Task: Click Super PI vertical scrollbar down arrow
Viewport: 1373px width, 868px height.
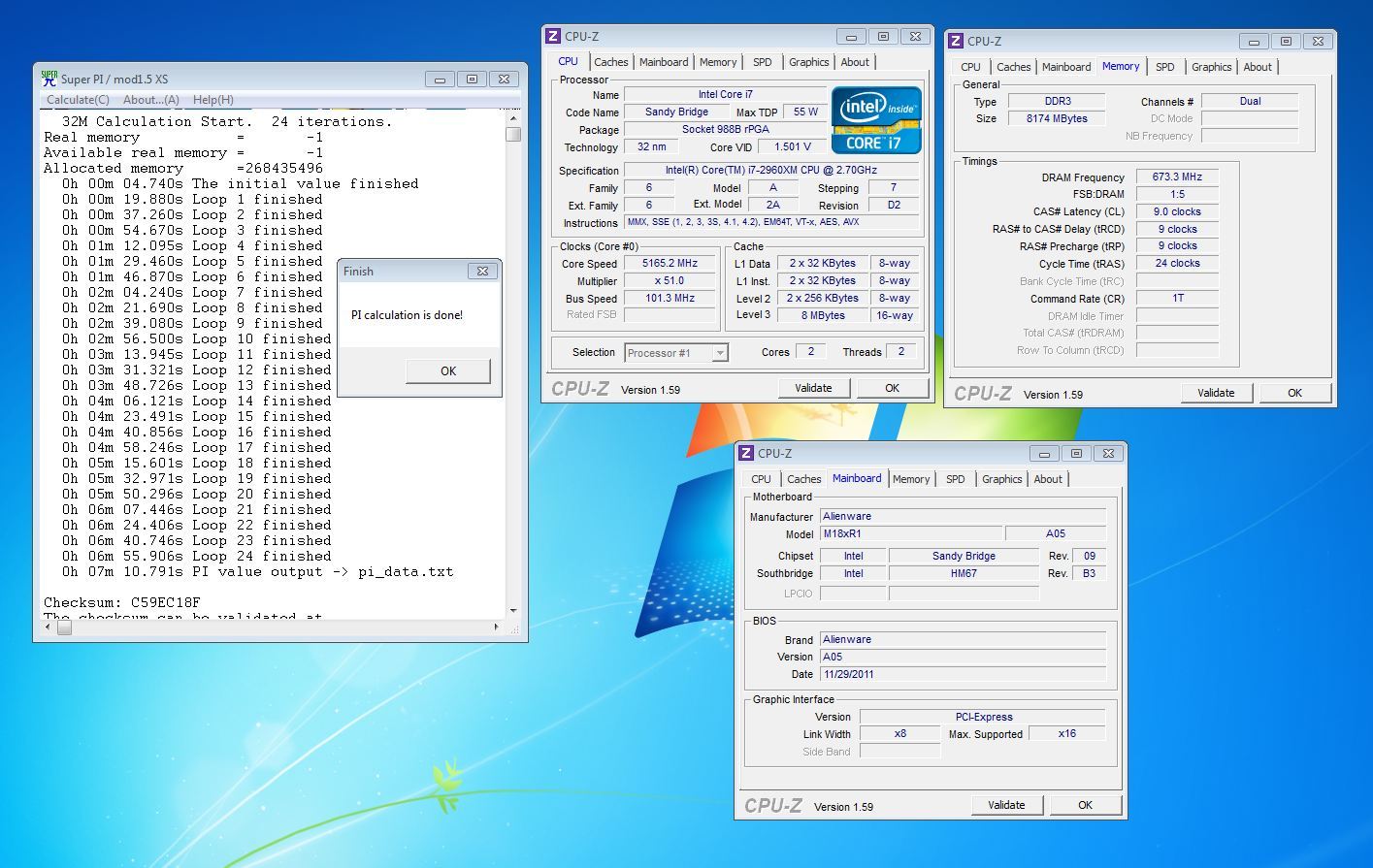Action: [x=513, y=611]
